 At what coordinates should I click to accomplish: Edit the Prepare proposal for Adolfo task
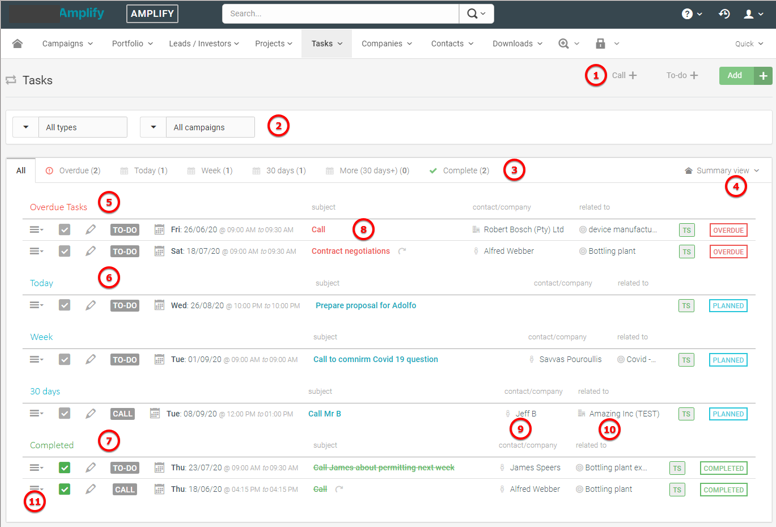pyautogui.click(x=90, y=305)
